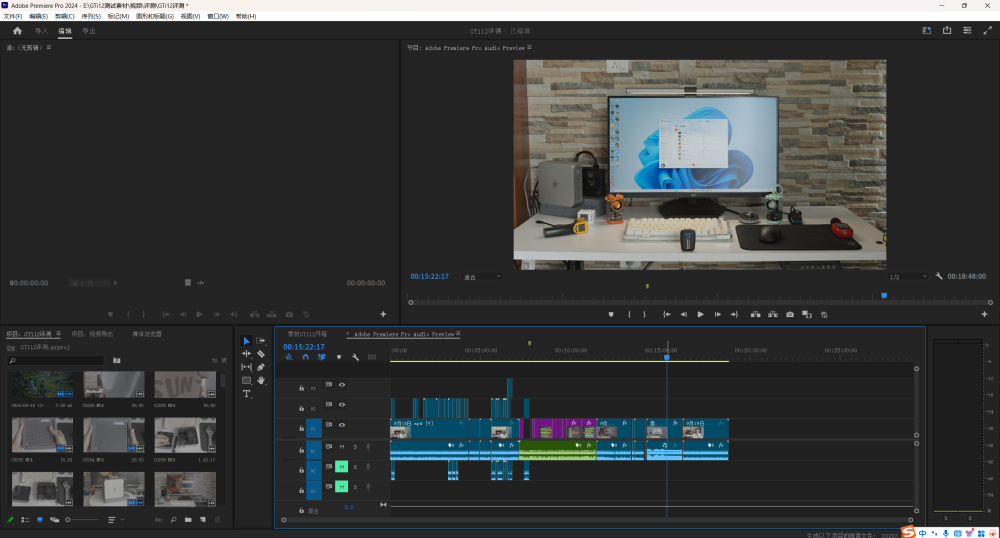Open the 窗口(W) menu

[x=217, y=16]
